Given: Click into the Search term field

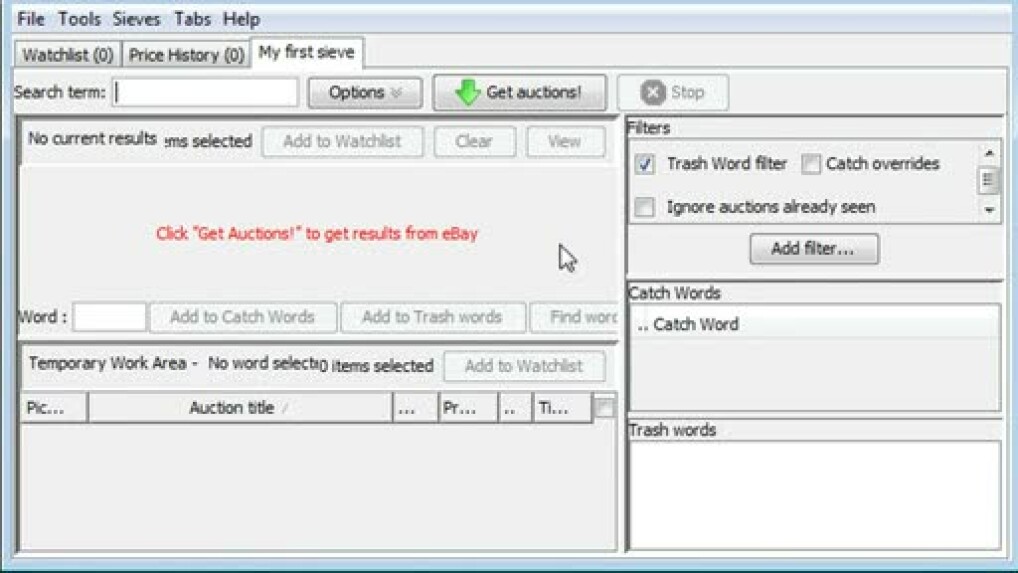Looking at the screenshot, I should click(x=206, y=93).
